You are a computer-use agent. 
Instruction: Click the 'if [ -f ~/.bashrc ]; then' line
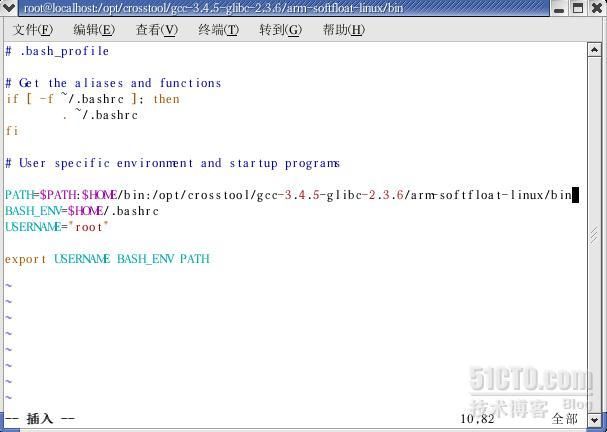pos(93,99)
